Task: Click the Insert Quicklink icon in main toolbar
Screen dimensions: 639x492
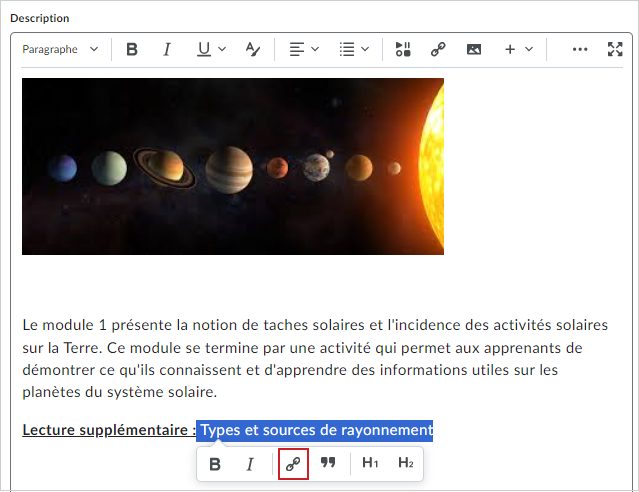Action: [x=438, y=49]
